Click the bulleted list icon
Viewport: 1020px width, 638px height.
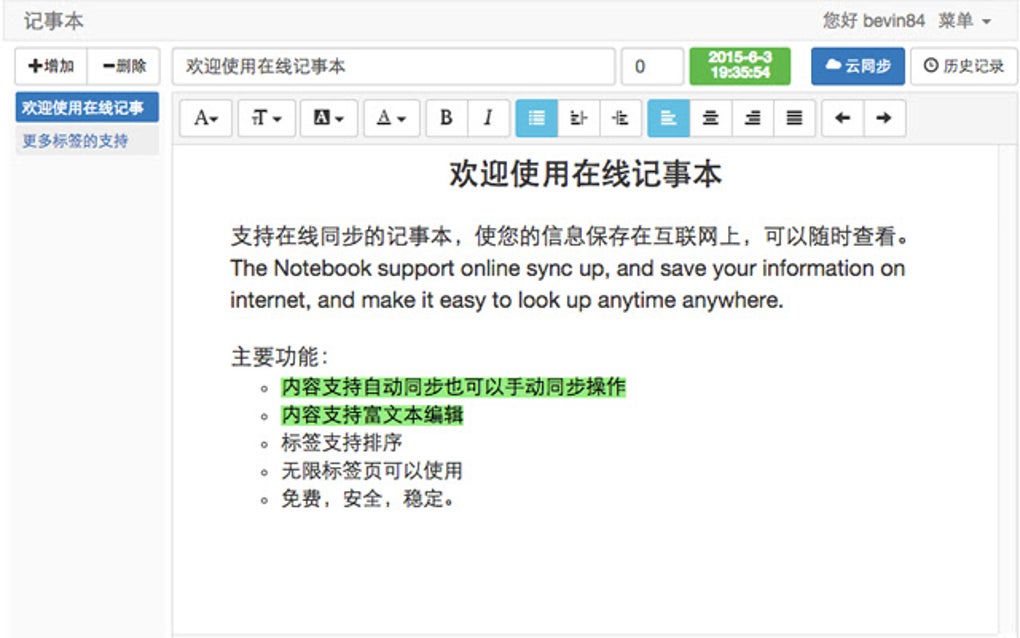tap(536, 117)
